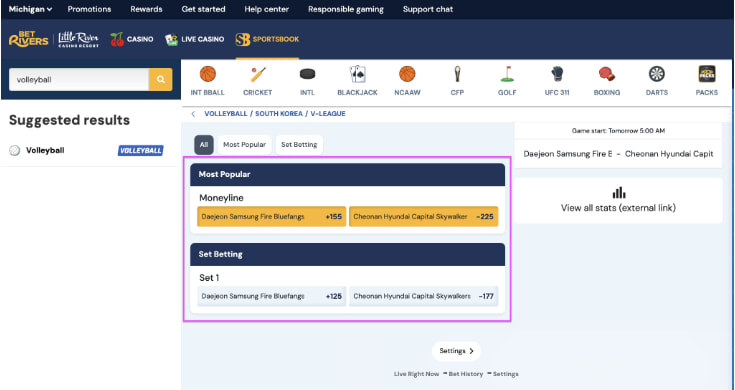Click the Daejeon vs Cheonan match title
The width and height of the screenshot is (735, 390).
(618, 154)
